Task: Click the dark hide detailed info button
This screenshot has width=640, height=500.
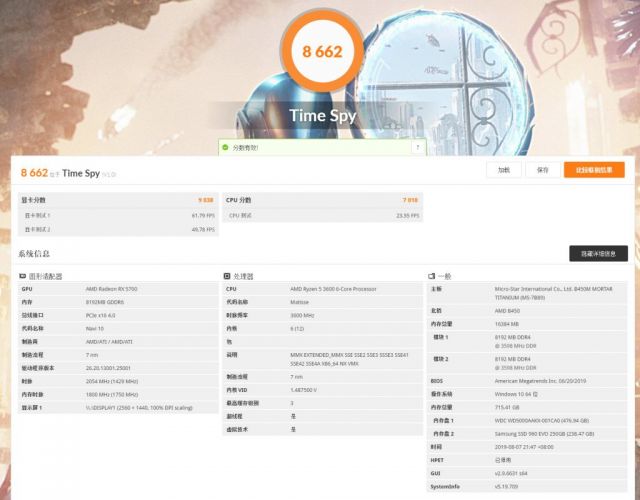Action: 598,253
